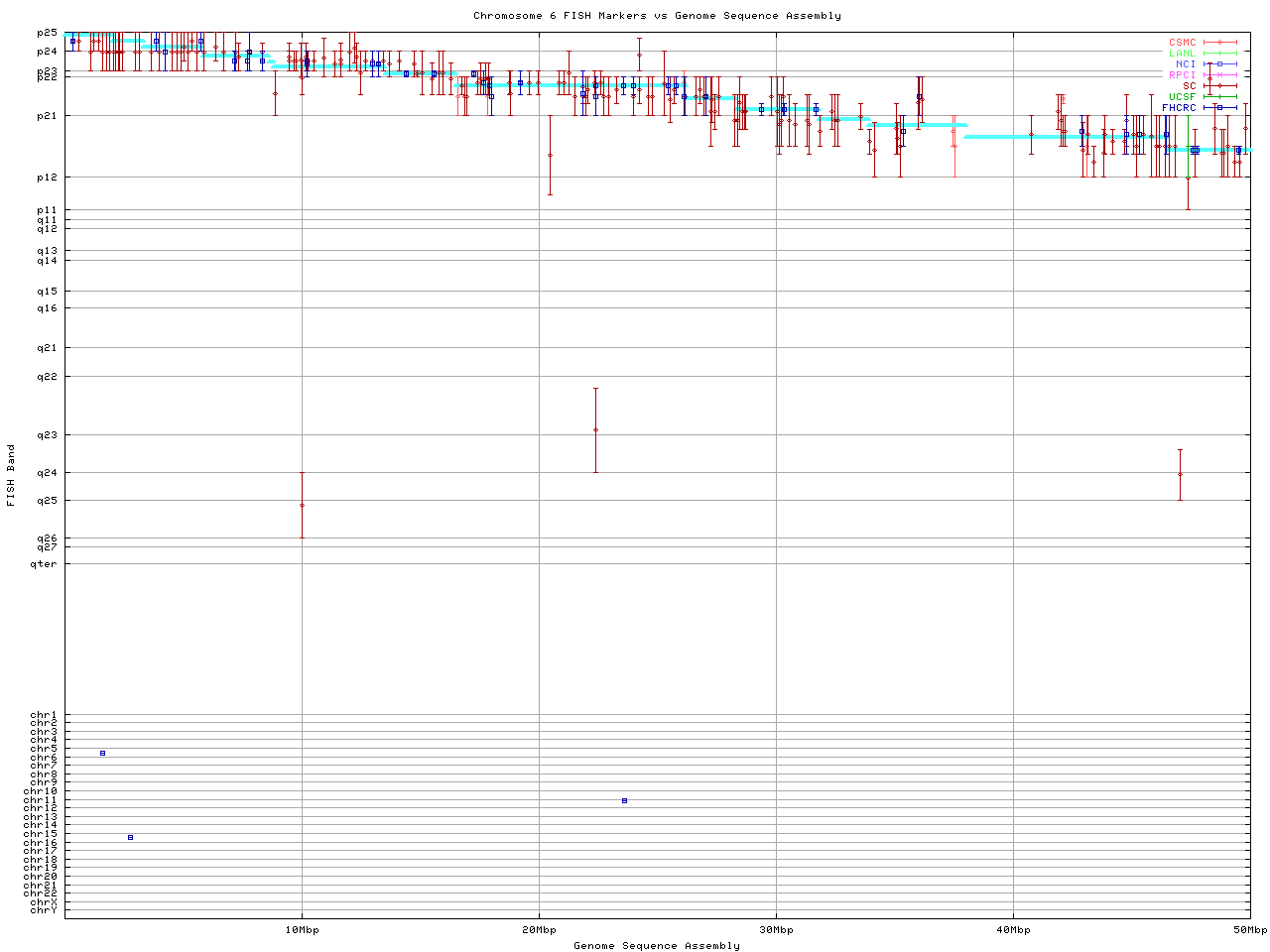Image resolution: width=1270 pixels, height=952 pixels.
Task: Click the red outlier point near band q23
Action: [x=595, y=429]
